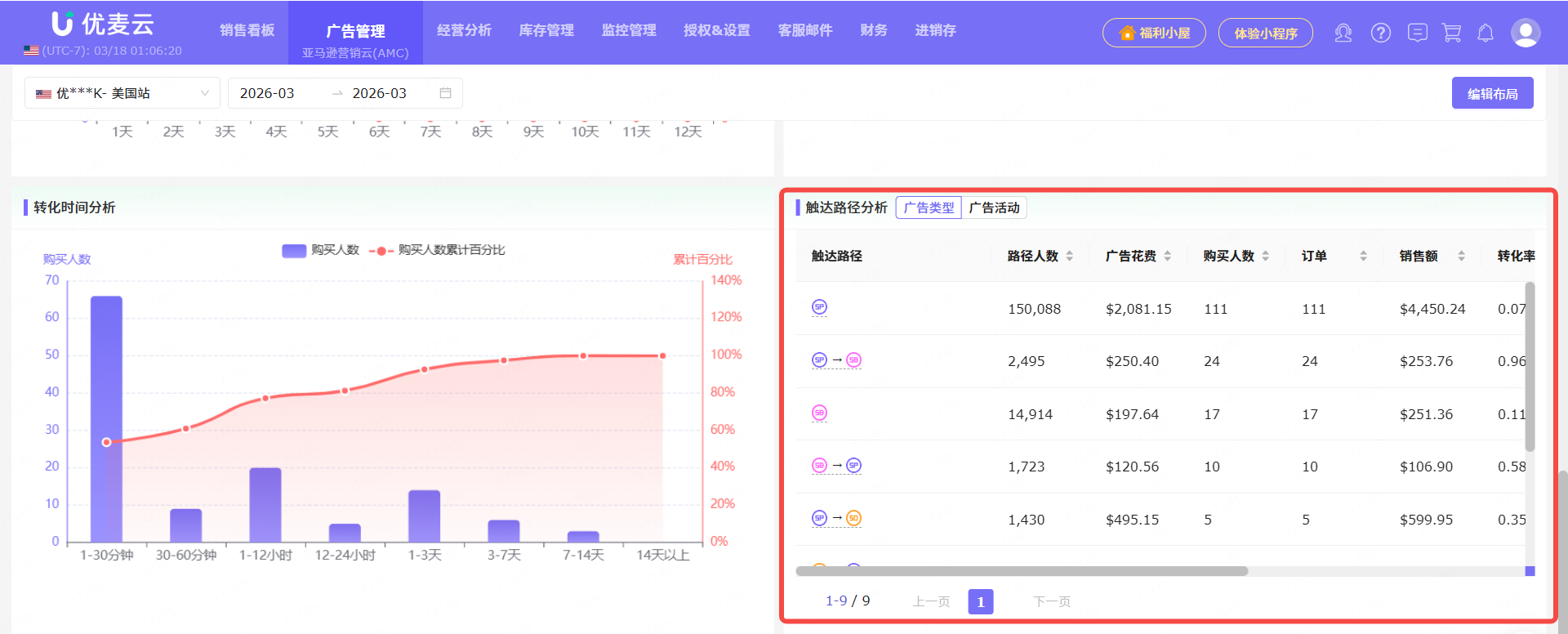Click the 30-60分钟 bar in chart
1568x634 pixels.
(x=185, y=525)
